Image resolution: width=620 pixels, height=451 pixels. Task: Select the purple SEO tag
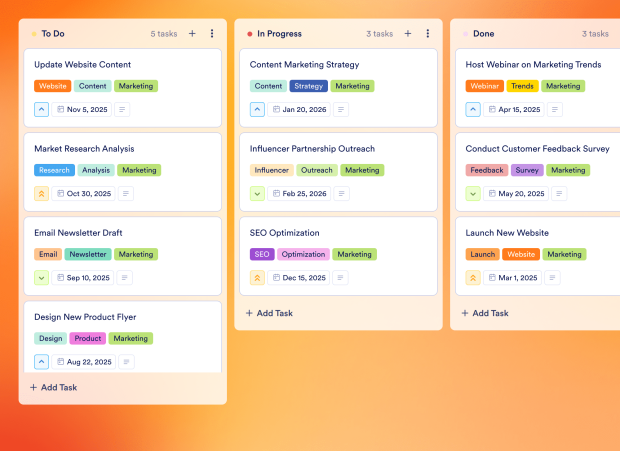point(261,254)
